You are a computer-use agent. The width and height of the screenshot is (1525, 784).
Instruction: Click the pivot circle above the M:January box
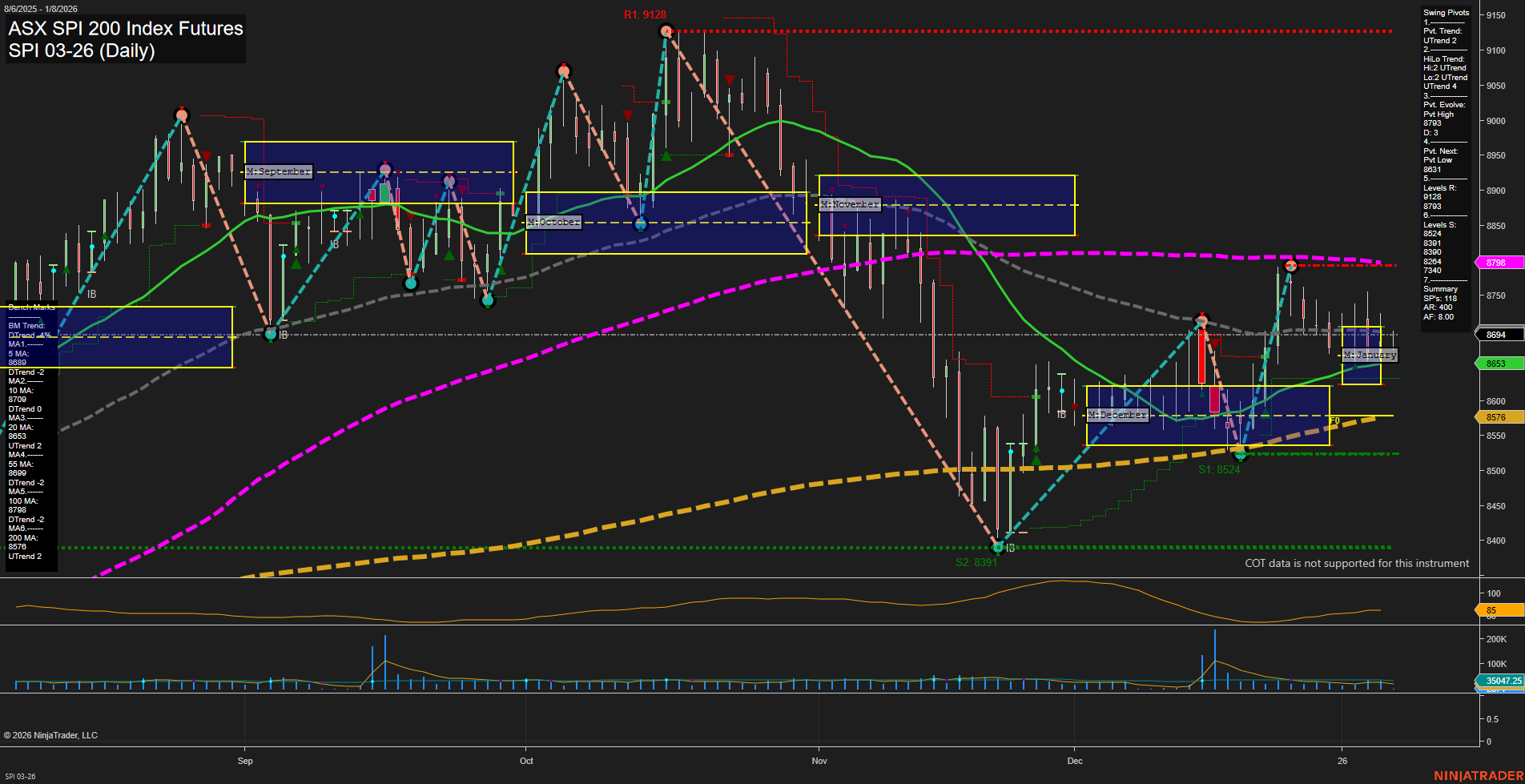1290,264
